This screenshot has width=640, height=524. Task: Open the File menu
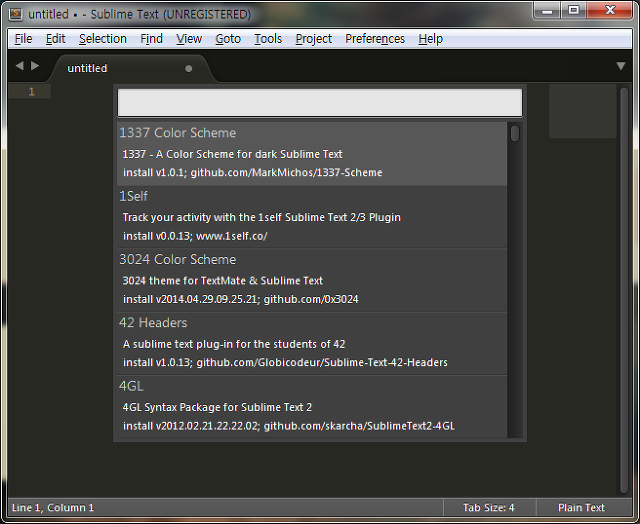[x=23, y=39]
